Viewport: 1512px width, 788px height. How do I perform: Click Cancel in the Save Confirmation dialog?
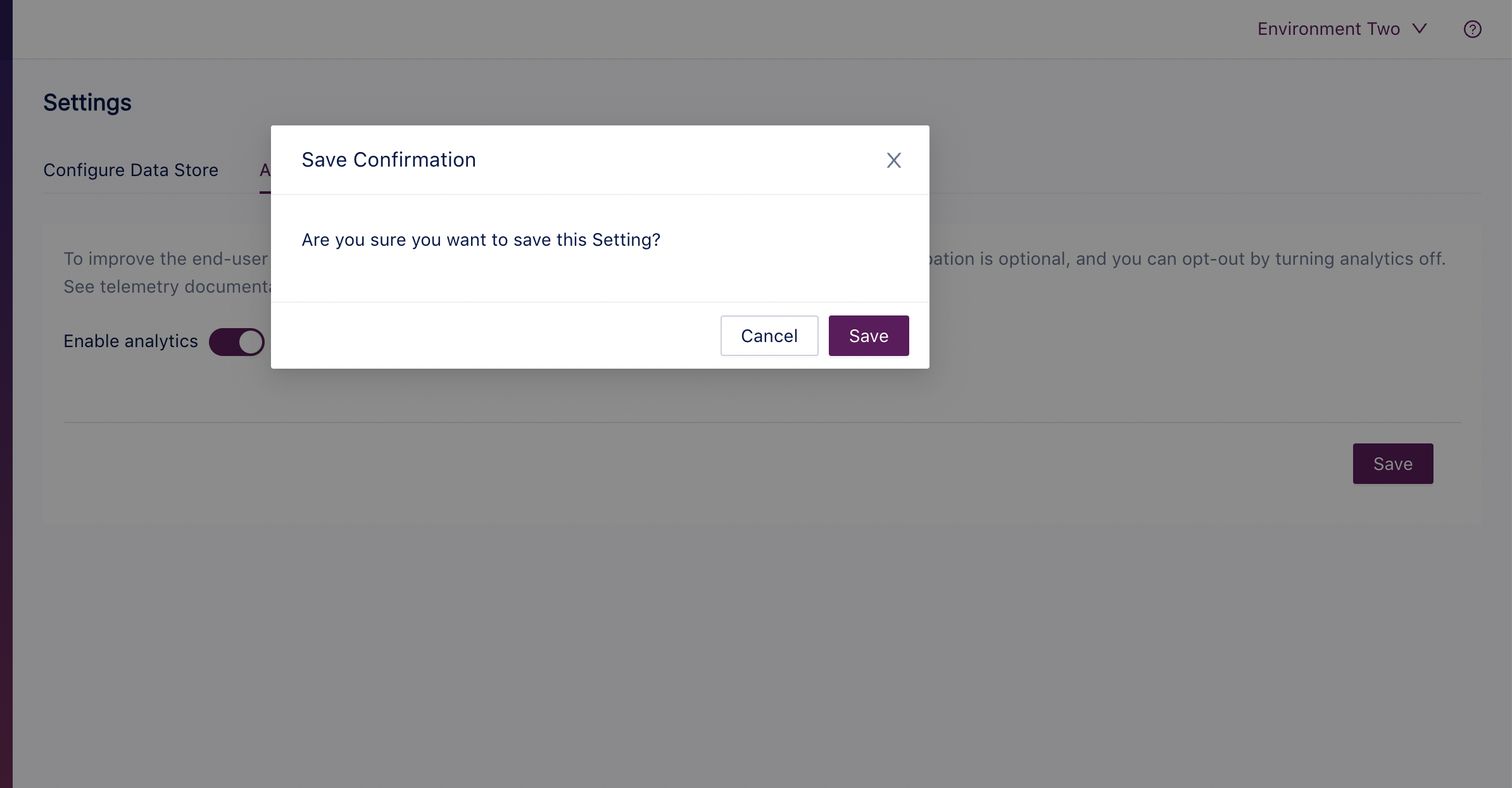coord(769,336)
